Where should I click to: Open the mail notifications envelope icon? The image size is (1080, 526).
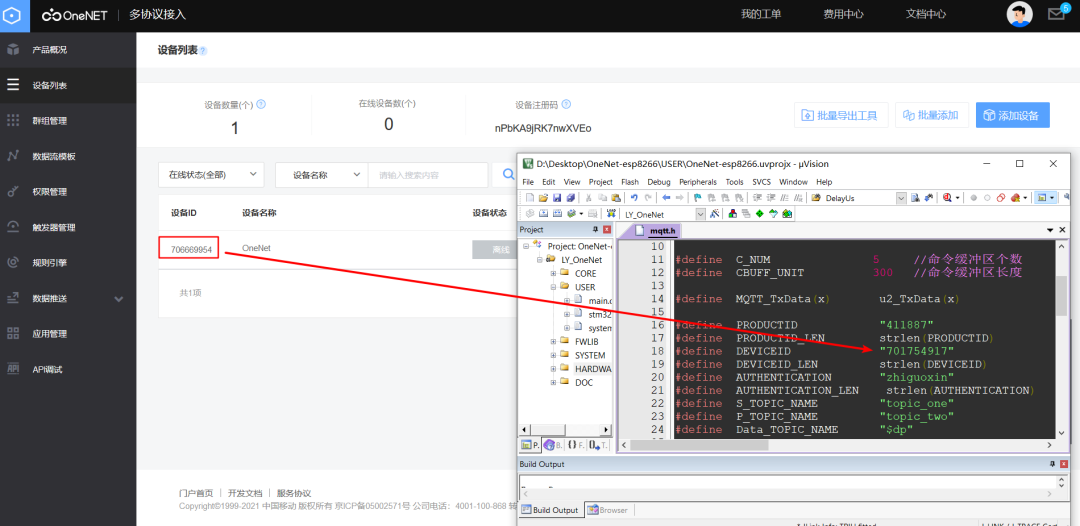click(1056, 14)
